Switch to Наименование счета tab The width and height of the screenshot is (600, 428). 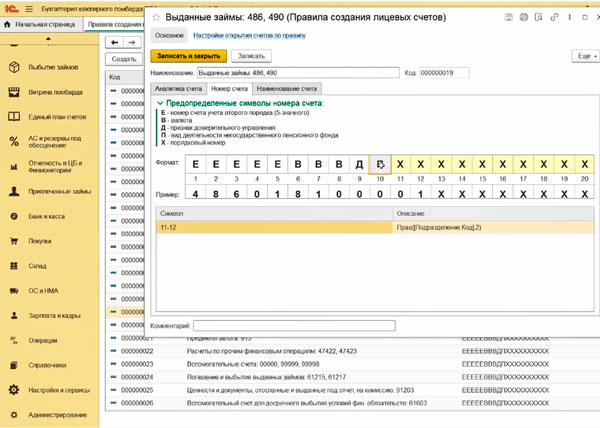click(286, 89)
